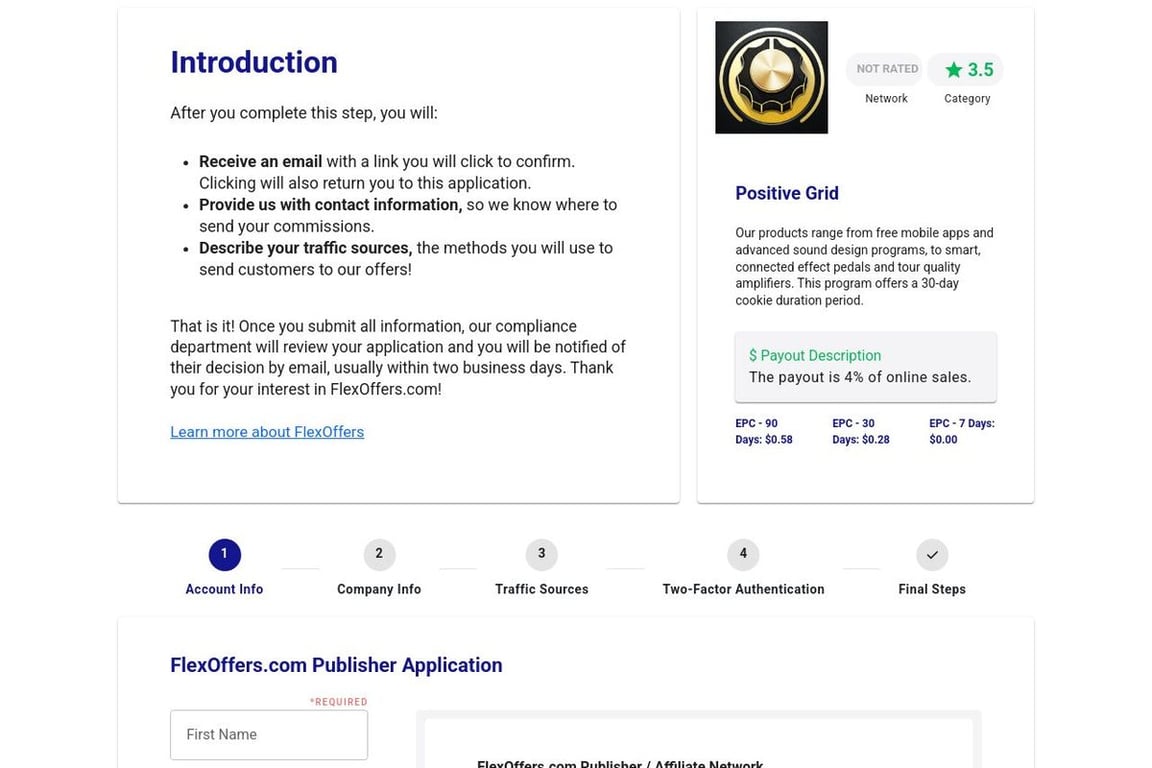This screenshot has height=768, width=1152.
Task: Click the Positive Grid product description paragraph
Action: (x=865, y=266)
